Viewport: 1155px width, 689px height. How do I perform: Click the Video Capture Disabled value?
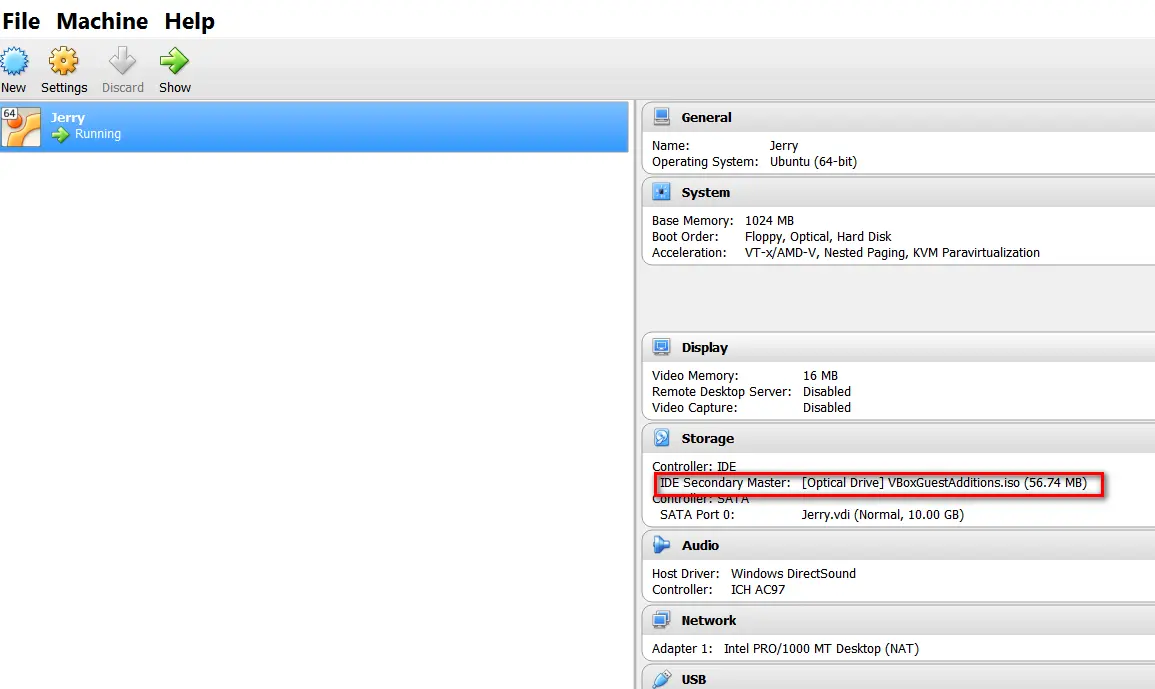tap(826, 408)
